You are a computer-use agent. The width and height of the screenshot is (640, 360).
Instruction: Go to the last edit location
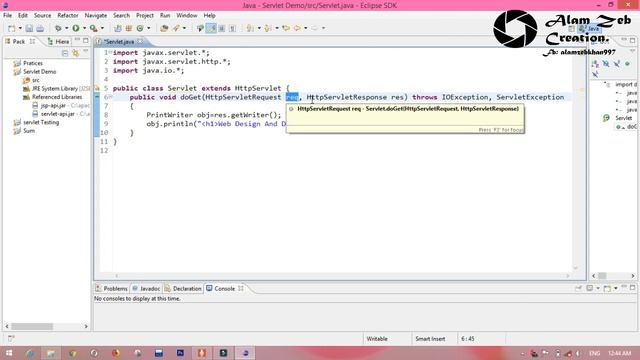[x=286, y=28]
